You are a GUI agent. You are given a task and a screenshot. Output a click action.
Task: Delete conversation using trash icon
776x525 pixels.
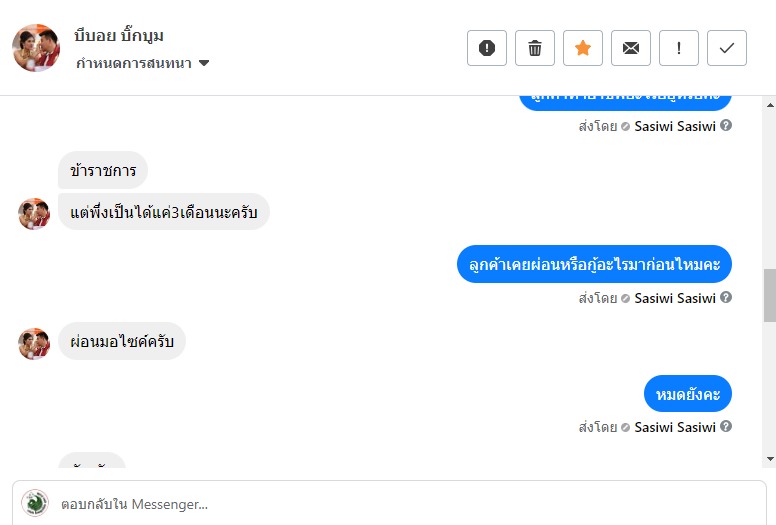[534, 48]
